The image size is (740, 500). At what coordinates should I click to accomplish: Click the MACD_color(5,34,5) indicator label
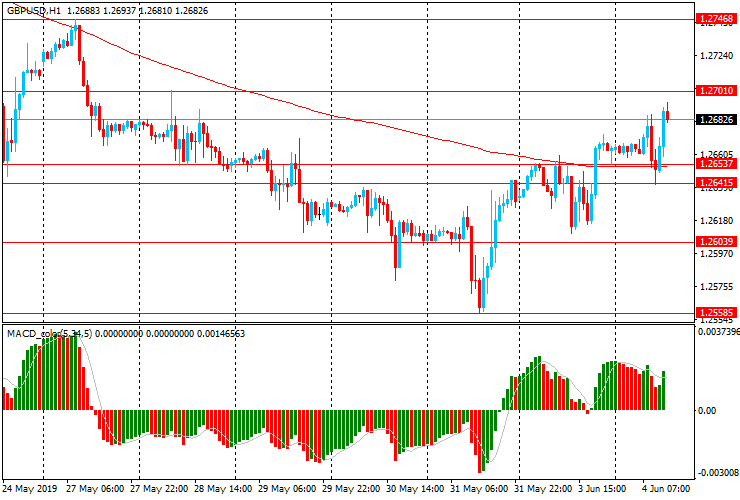click(x=50, y=334)
